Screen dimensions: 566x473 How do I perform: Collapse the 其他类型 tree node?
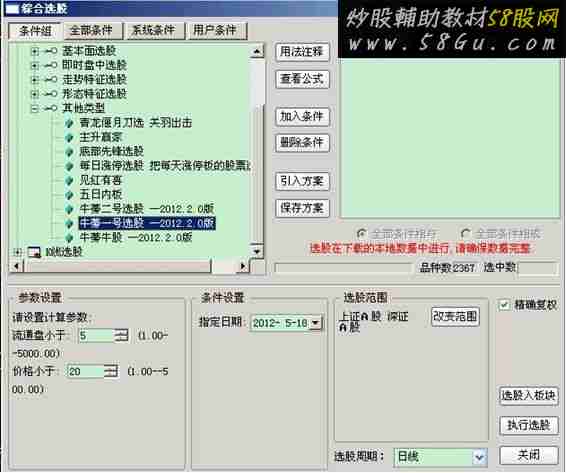coord(34,108)
